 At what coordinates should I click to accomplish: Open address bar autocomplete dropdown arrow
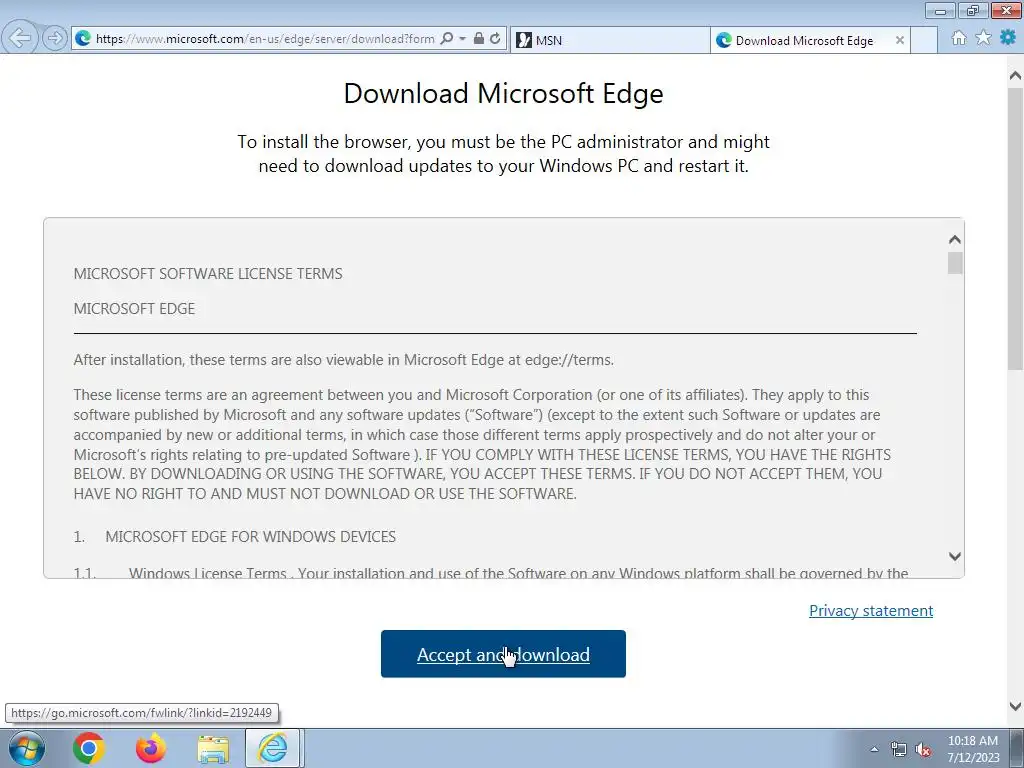coord(462,39)
